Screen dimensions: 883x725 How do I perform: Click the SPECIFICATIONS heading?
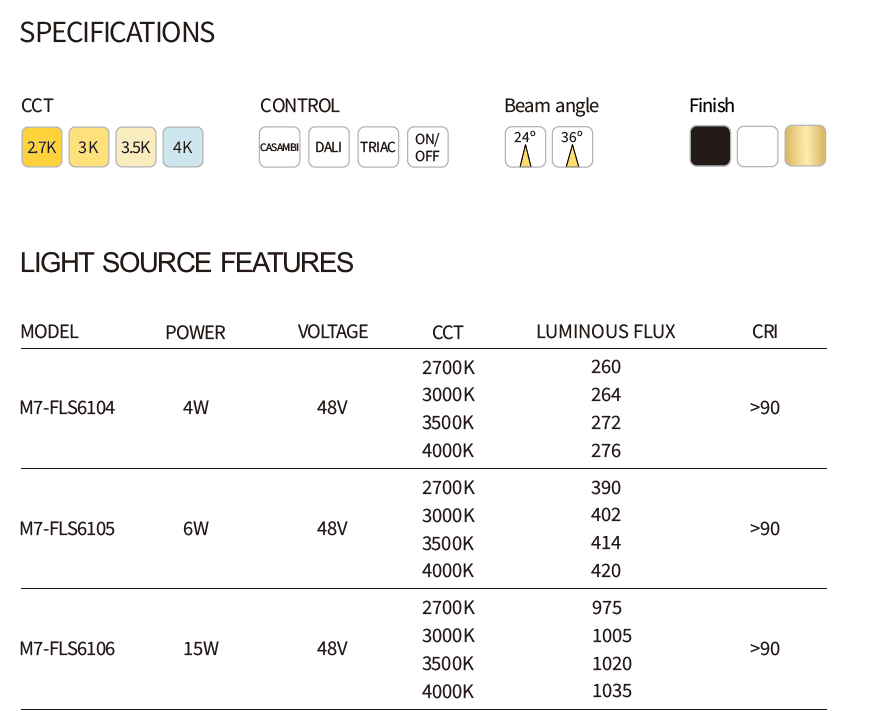click(x=117, y=32)
